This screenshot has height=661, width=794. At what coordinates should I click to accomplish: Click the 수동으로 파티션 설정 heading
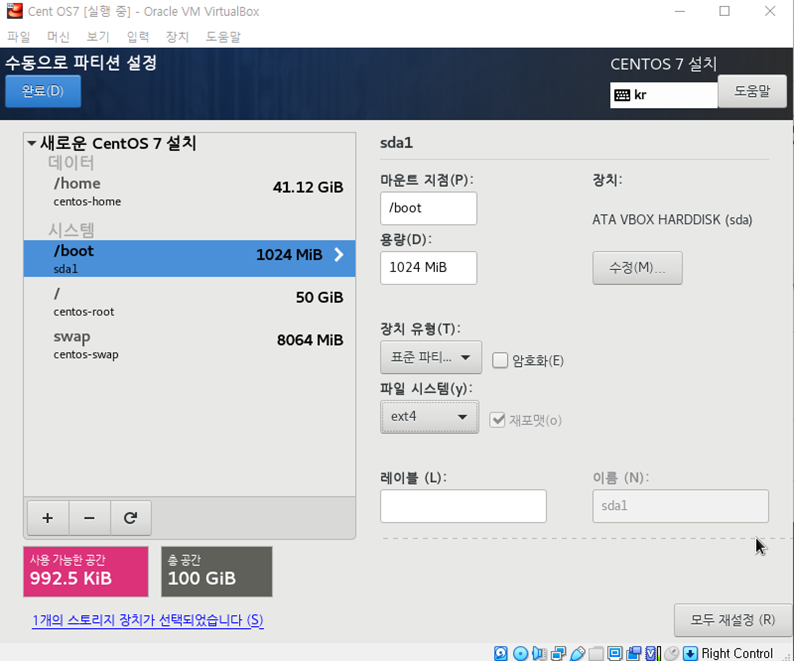click(x=81, y=63)
